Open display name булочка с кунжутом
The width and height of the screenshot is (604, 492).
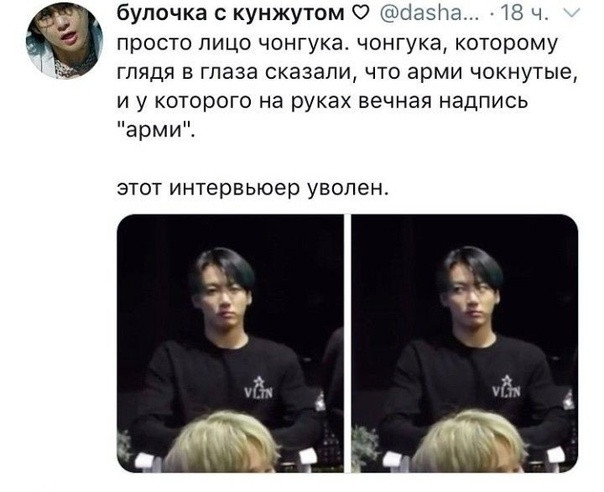tap(231, 13)
